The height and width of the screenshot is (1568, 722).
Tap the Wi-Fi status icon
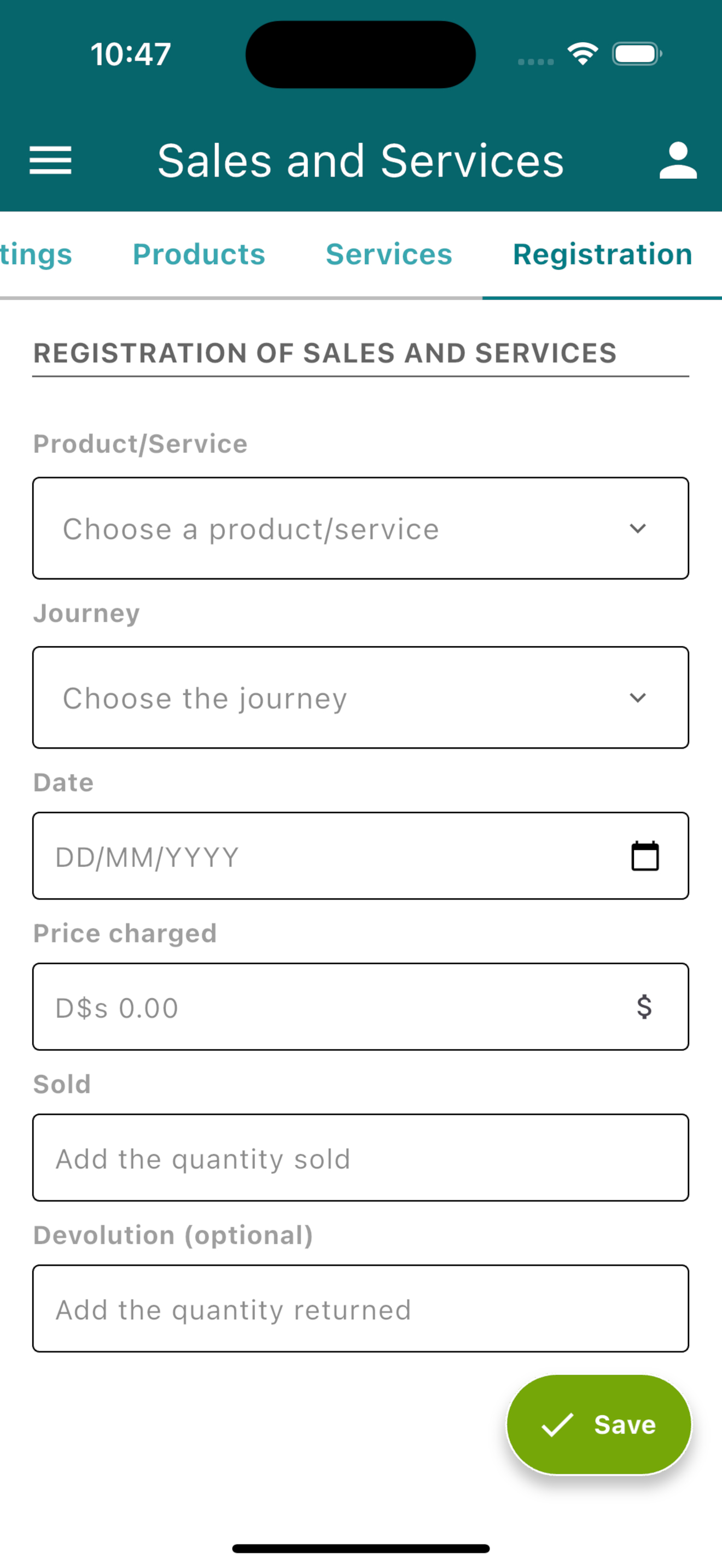tap(582, 54)
